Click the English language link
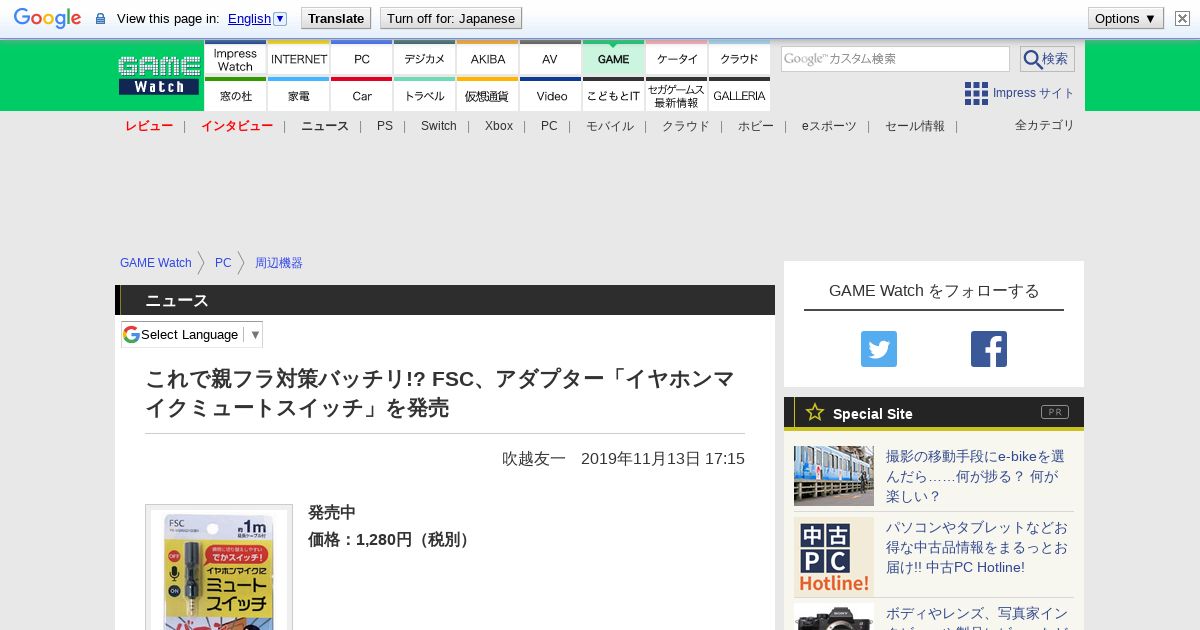Screen dimensions: 1200x630 coord(249,18)
